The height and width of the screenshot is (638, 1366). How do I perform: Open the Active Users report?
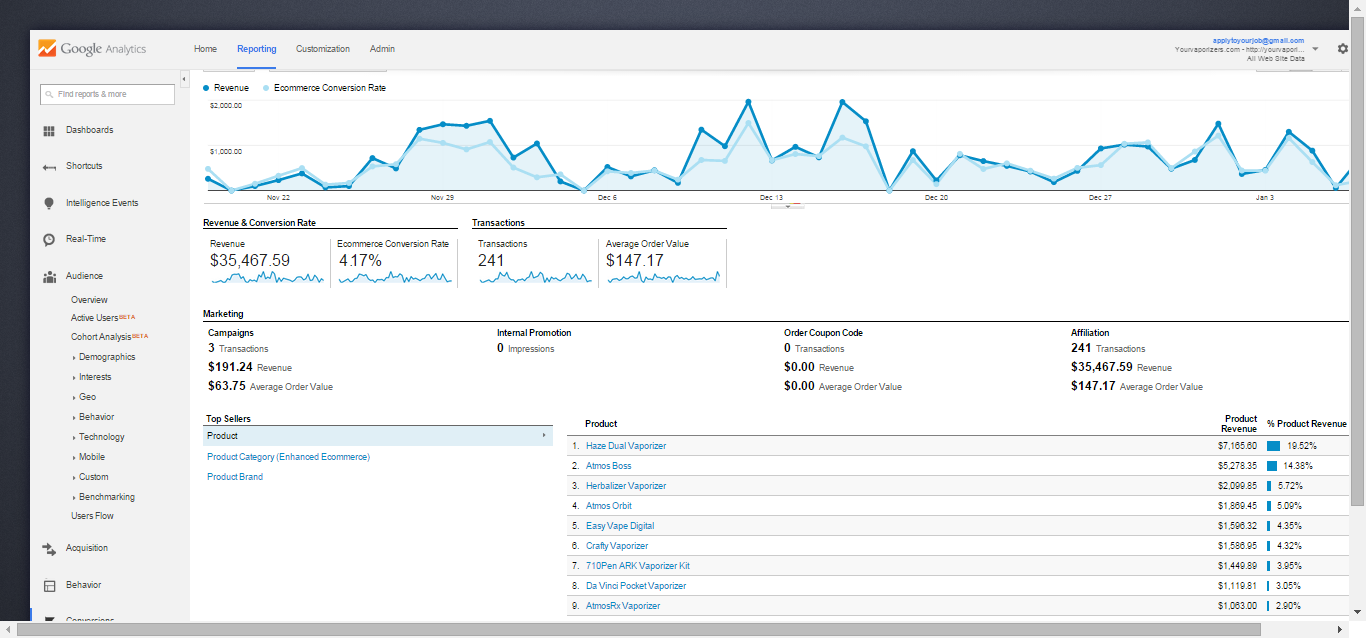pyautogui.click(x=94, y=318)
